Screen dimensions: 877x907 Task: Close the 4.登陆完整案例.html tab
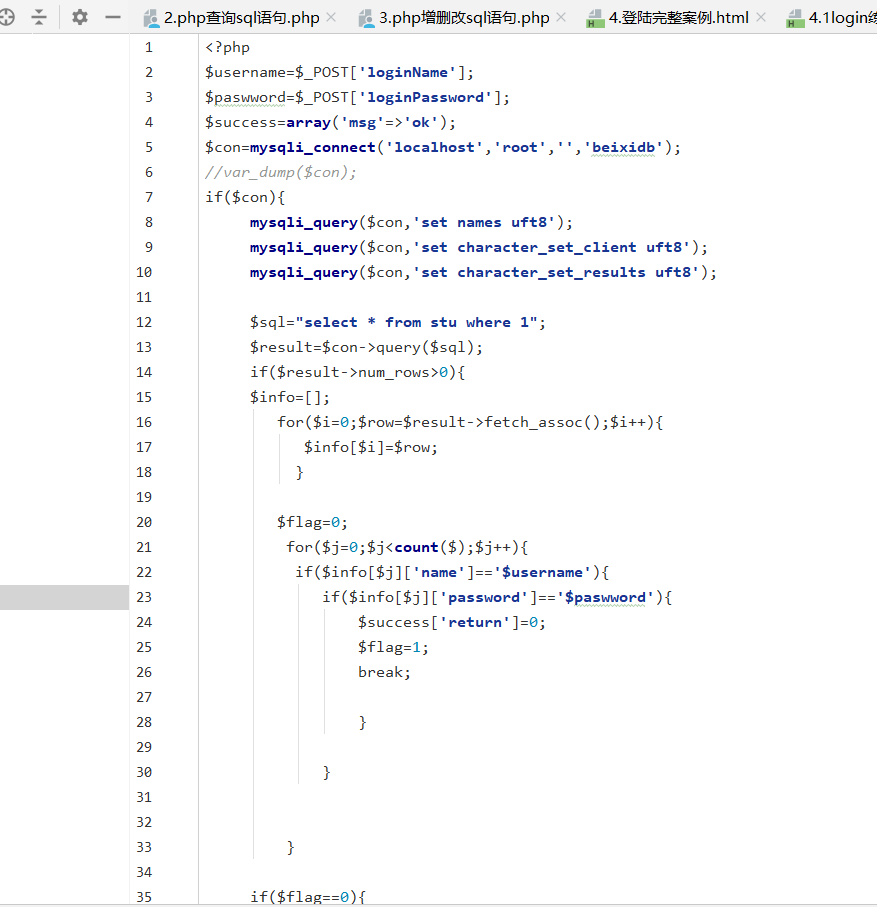point(761,17)
